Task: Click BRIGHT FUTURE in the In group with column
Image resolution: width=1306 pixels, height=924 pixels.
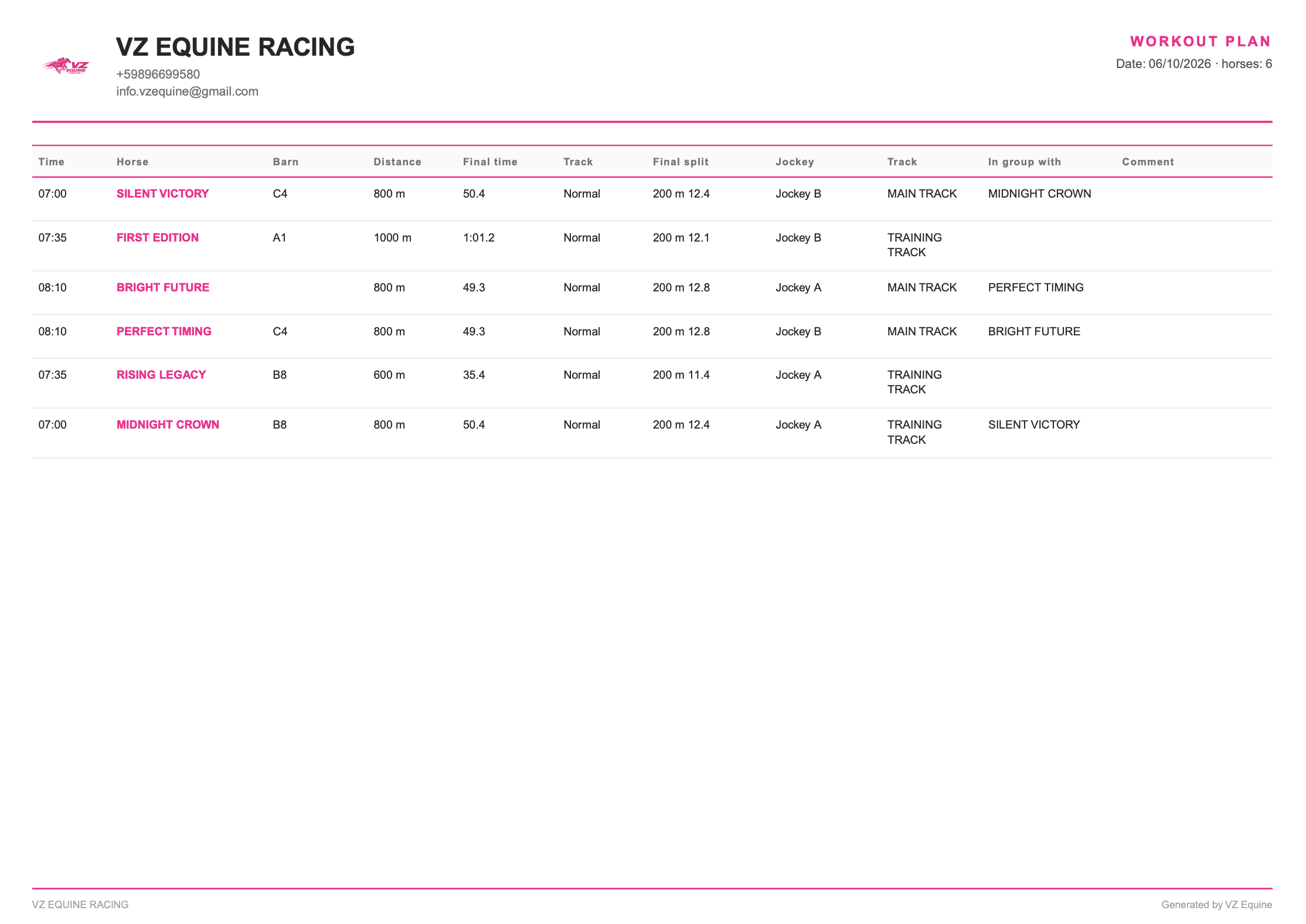Action: (1034, 331)
